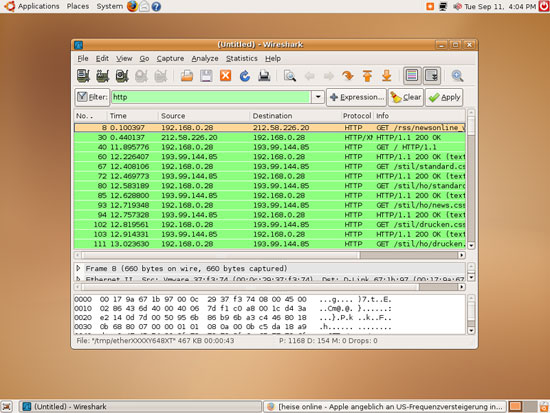Screen dimensions: 550x413
Task: Open the Statistics menu
Action: [x=242, y=59]
